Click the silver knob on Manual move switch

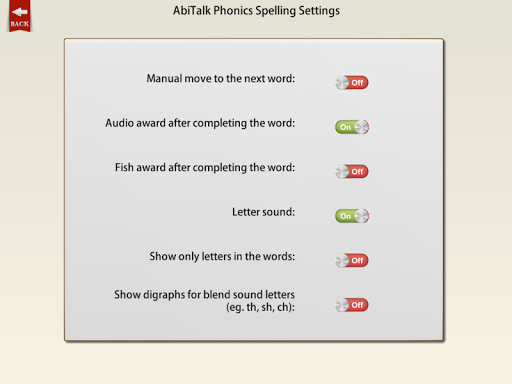342,83
